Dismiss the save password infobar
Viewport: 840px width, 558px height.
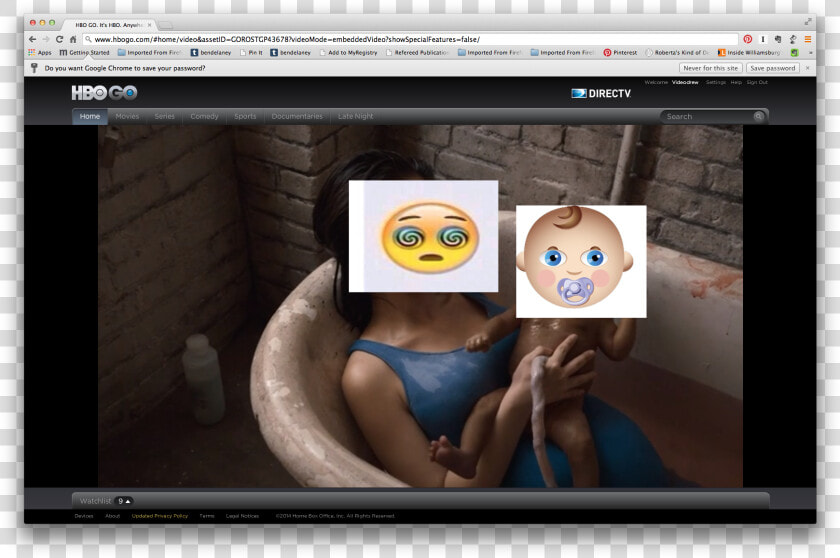point(808,68)
